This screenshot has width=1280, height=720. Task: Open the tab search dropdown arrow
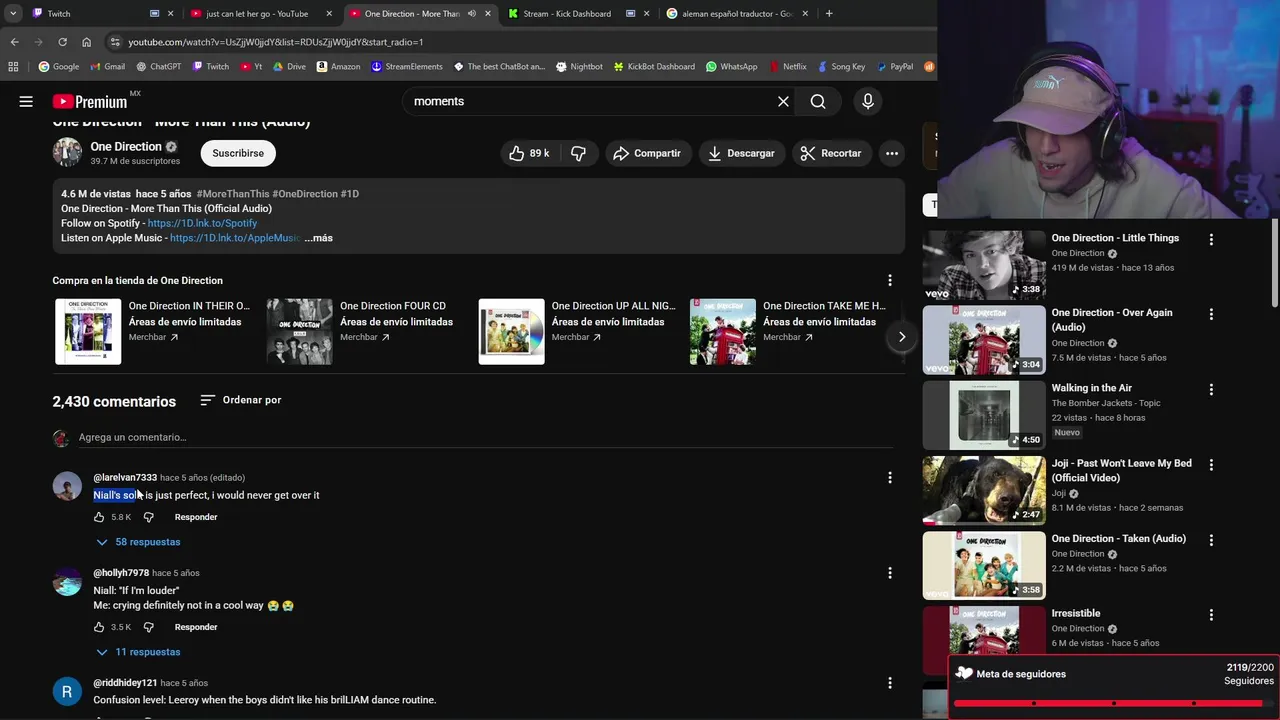click(x=13, y=14)
